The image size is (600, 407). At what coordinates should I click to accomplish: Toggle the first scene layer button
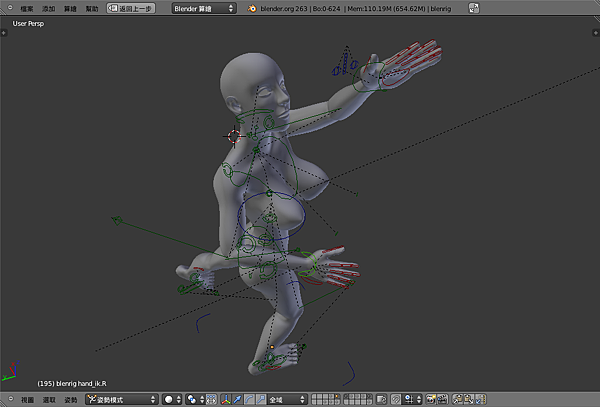click(314, 396)
